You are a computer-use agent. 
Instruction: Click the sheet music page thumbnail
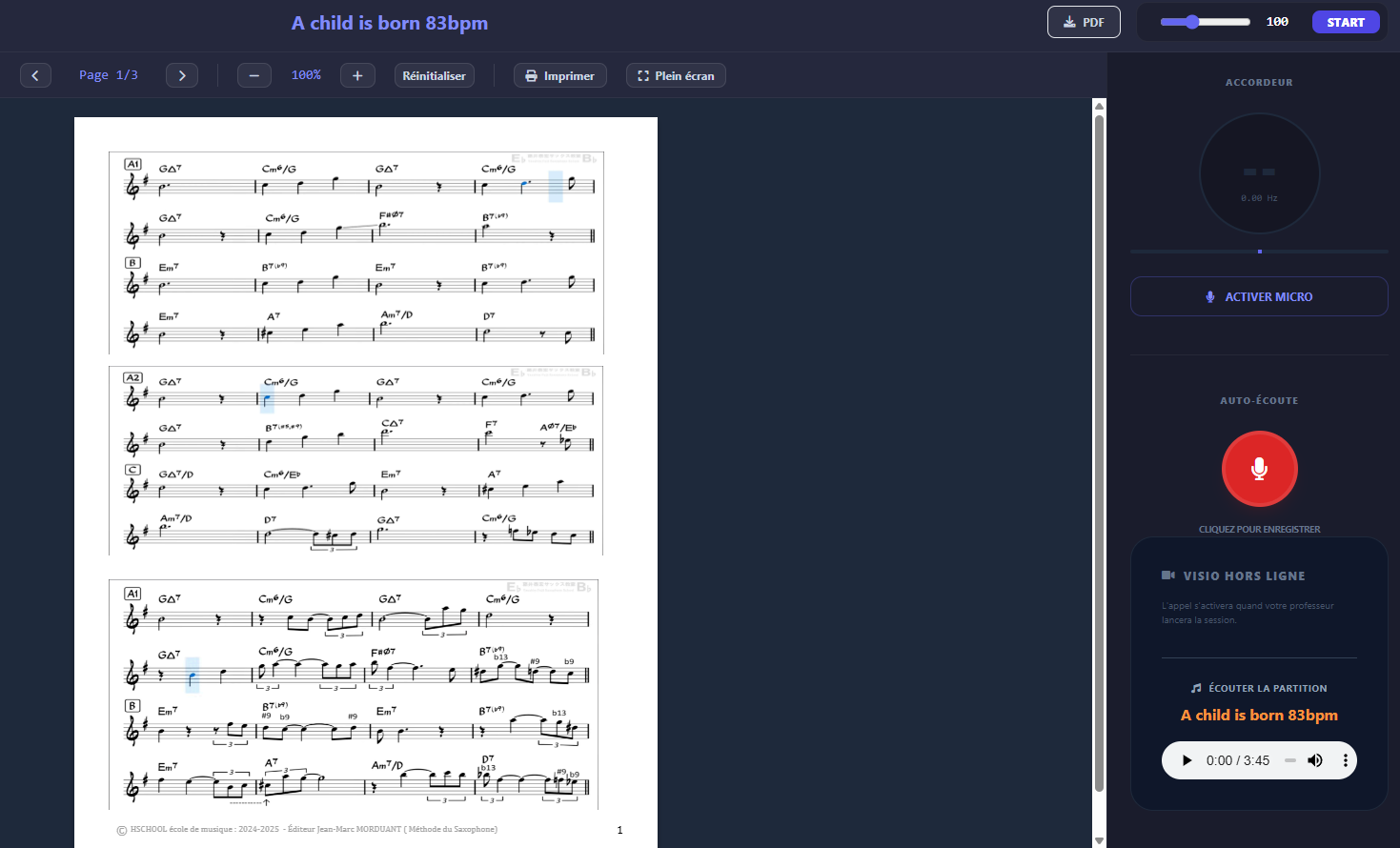point(366,481)
